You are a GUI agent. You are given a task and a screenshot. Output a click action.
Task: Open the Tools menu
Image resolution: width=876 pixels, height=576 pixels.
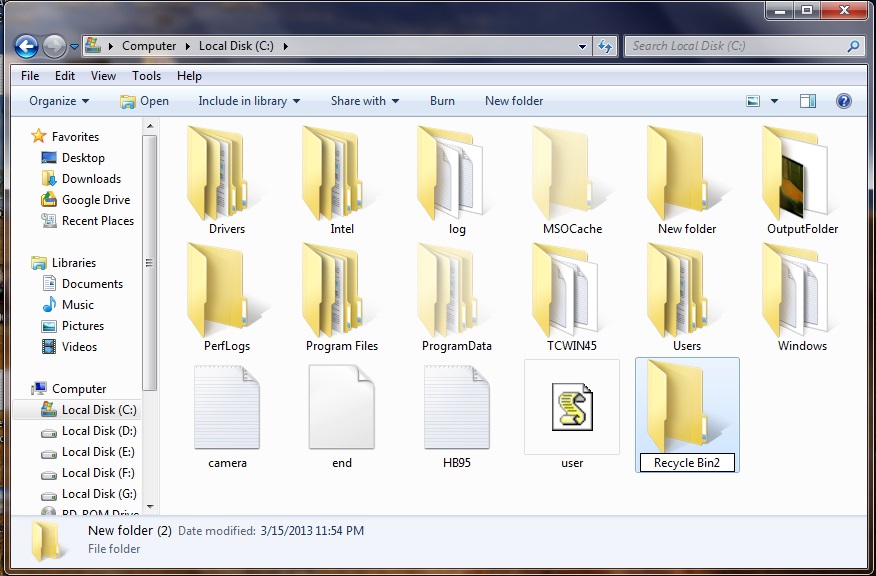(147, 75)
